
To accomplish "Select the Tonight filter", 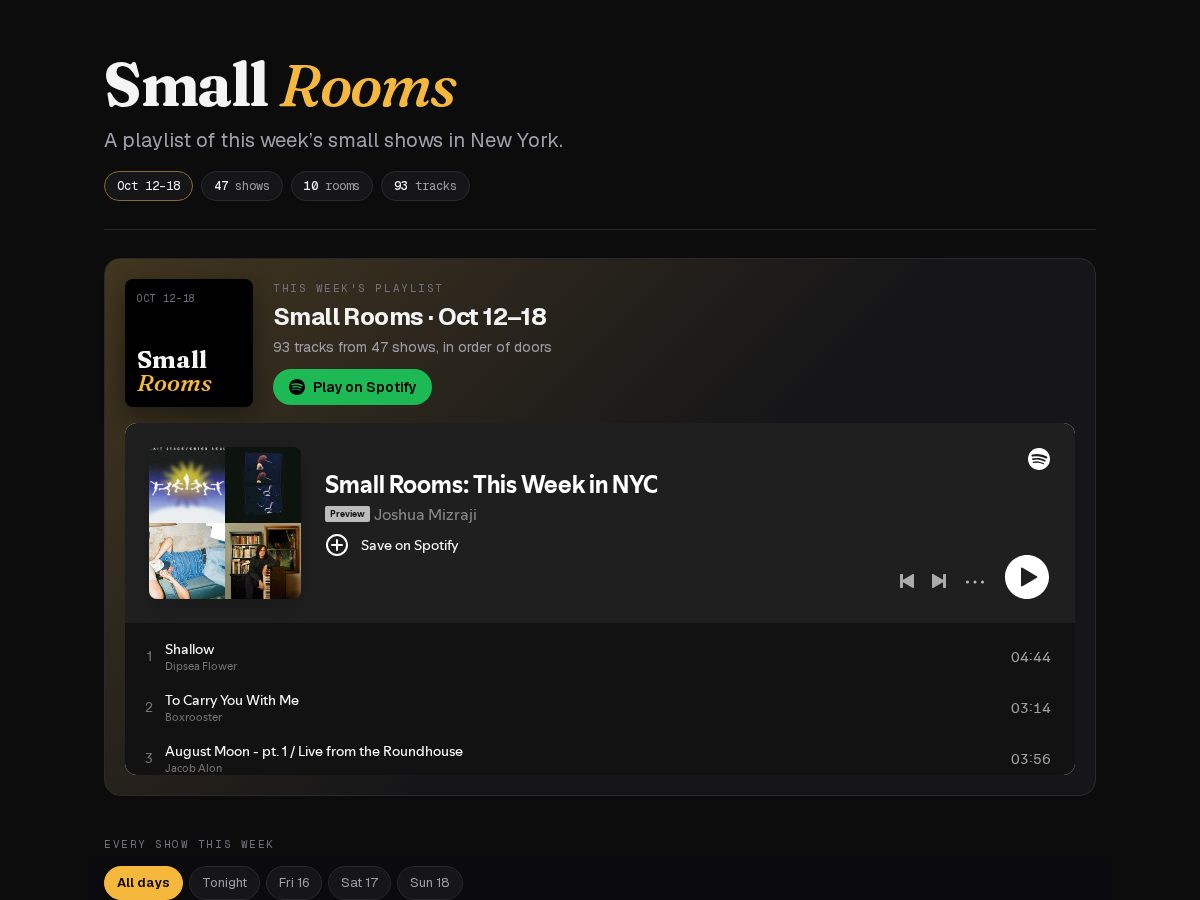I will pyautogui.click(x=225, y=883).
